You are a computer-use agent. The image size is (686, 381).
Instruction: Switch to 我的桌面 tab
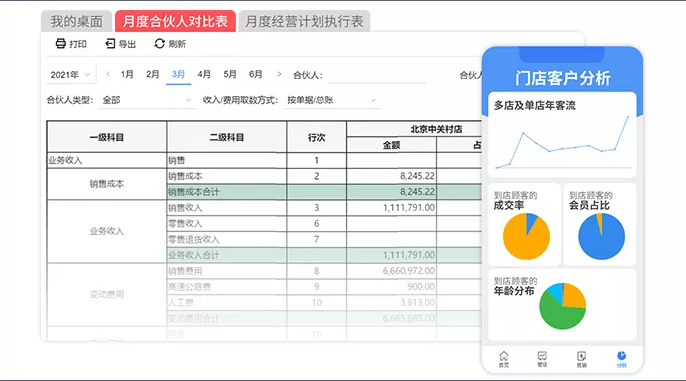[77, 21]
